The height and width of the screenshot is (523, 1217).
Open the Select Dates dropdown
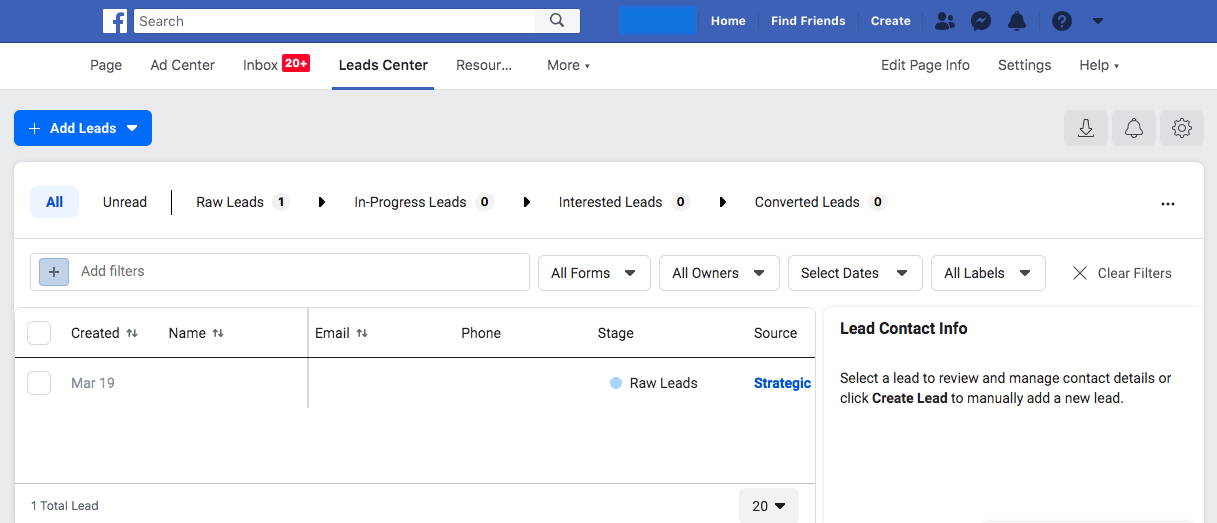coord(853,273)
